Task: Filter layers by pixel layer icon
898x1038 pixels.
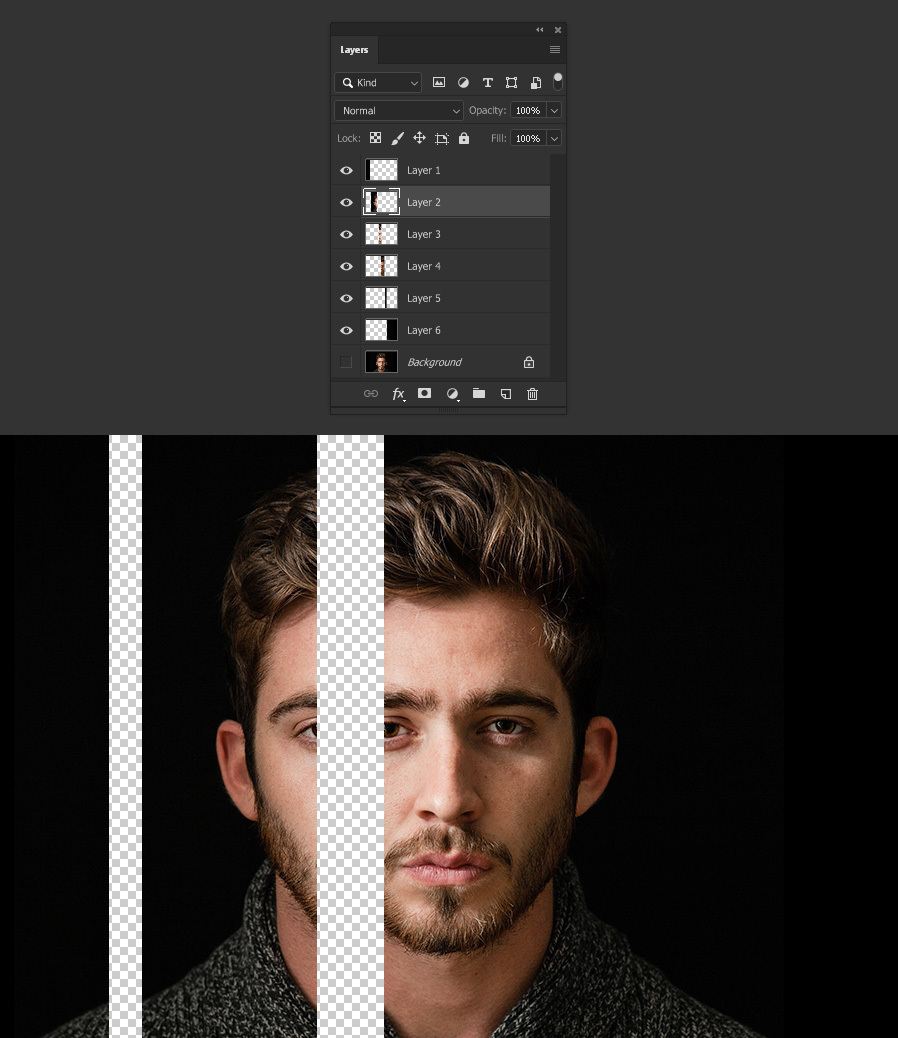Action: pos(439,83)
